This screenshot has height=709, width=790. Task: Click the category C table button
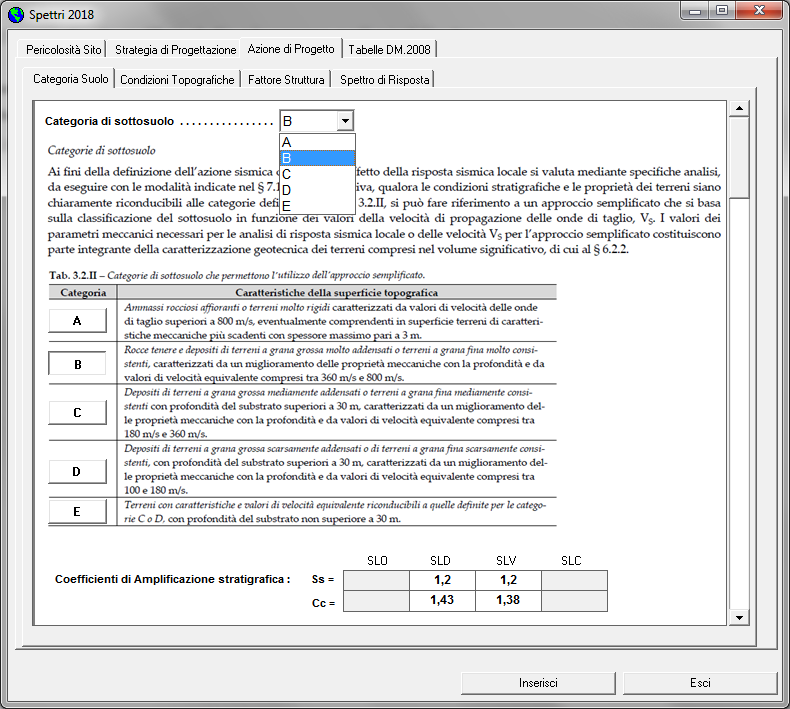click(x=77, y=412)
